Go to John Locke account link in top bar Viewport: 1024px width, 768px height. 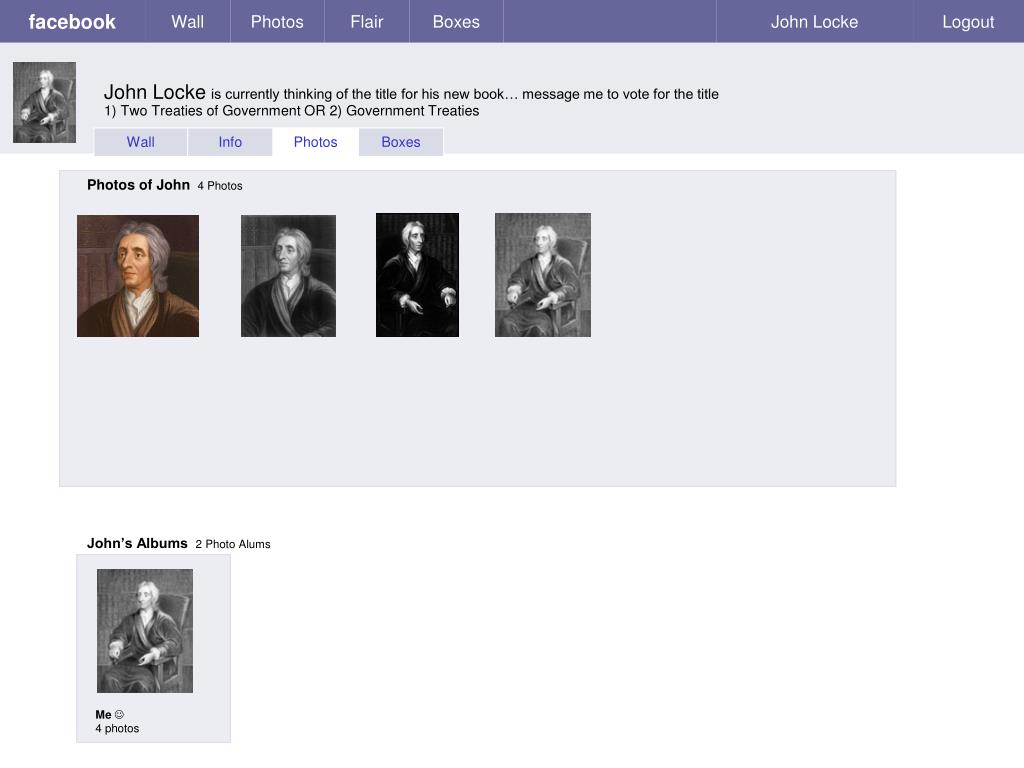(814, 22)
